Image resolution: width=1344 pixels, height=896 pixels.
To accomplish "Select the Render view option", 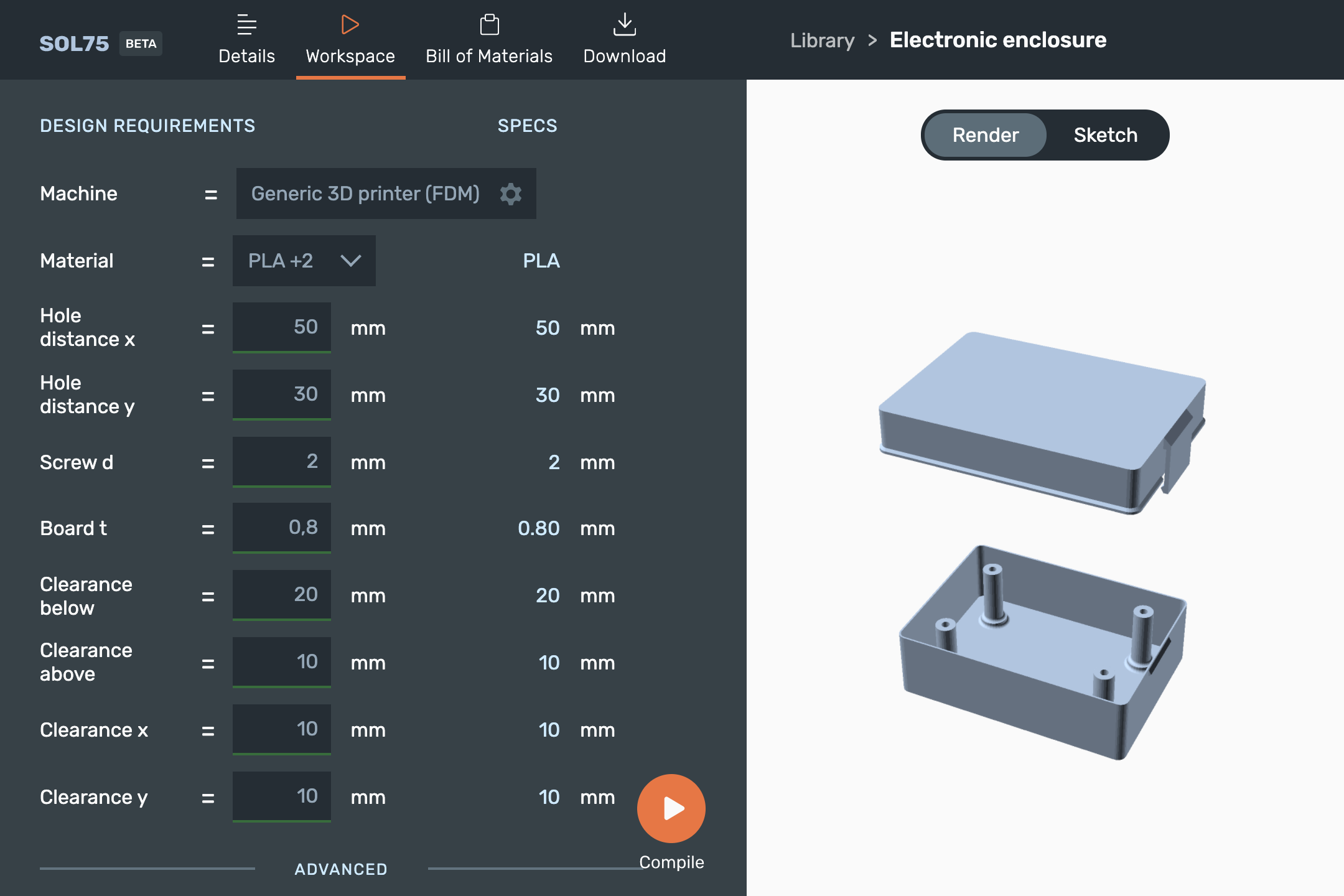I will click(x=984, y=134).
